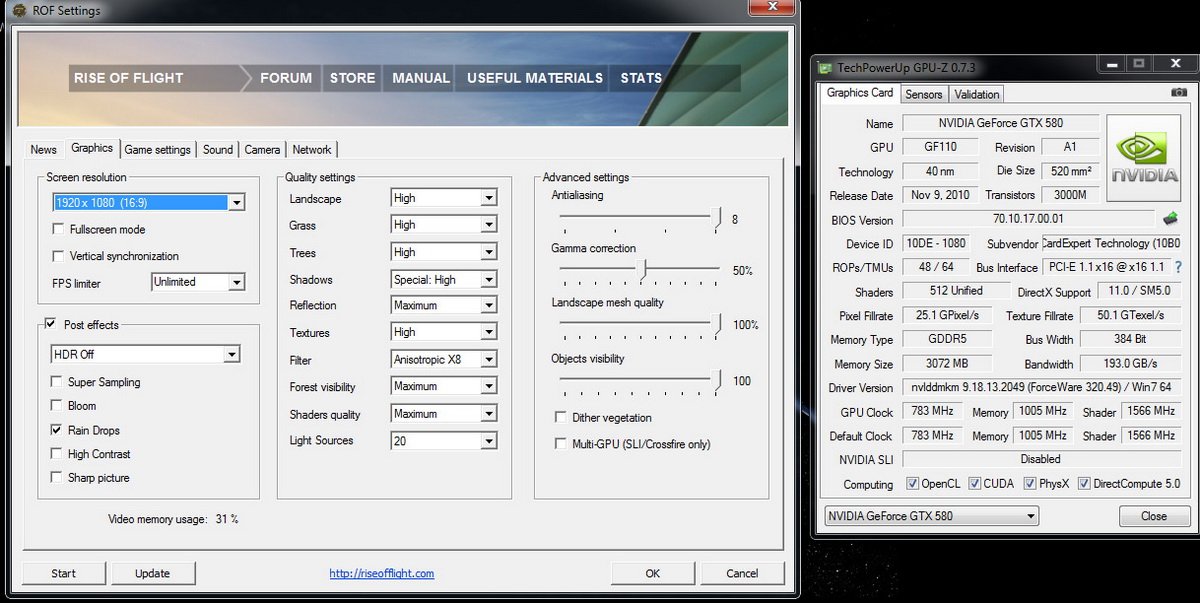Viewport: 1200px width, 603px height.
Task: Open the FPS limiter dropdown
Action: tap(198, 282)
